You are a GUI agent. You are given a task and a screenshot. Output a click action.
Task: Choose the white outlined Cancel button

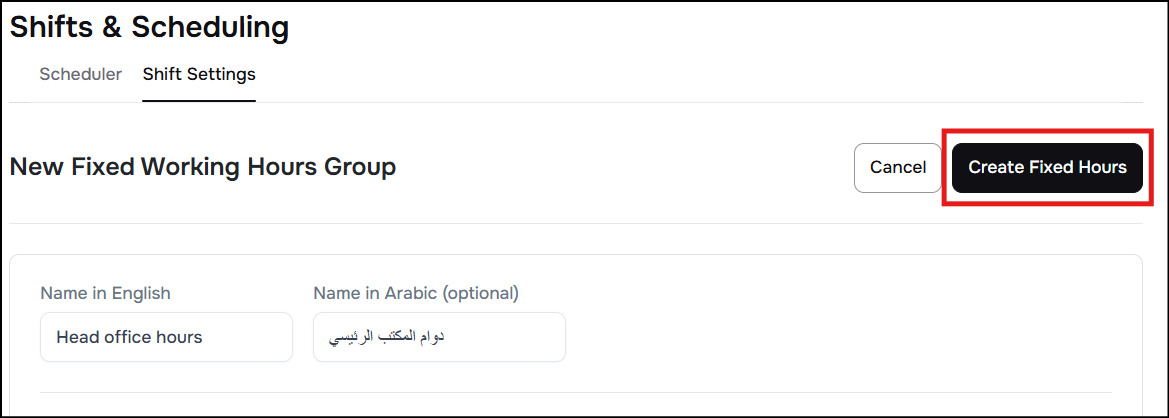[897, 167]
